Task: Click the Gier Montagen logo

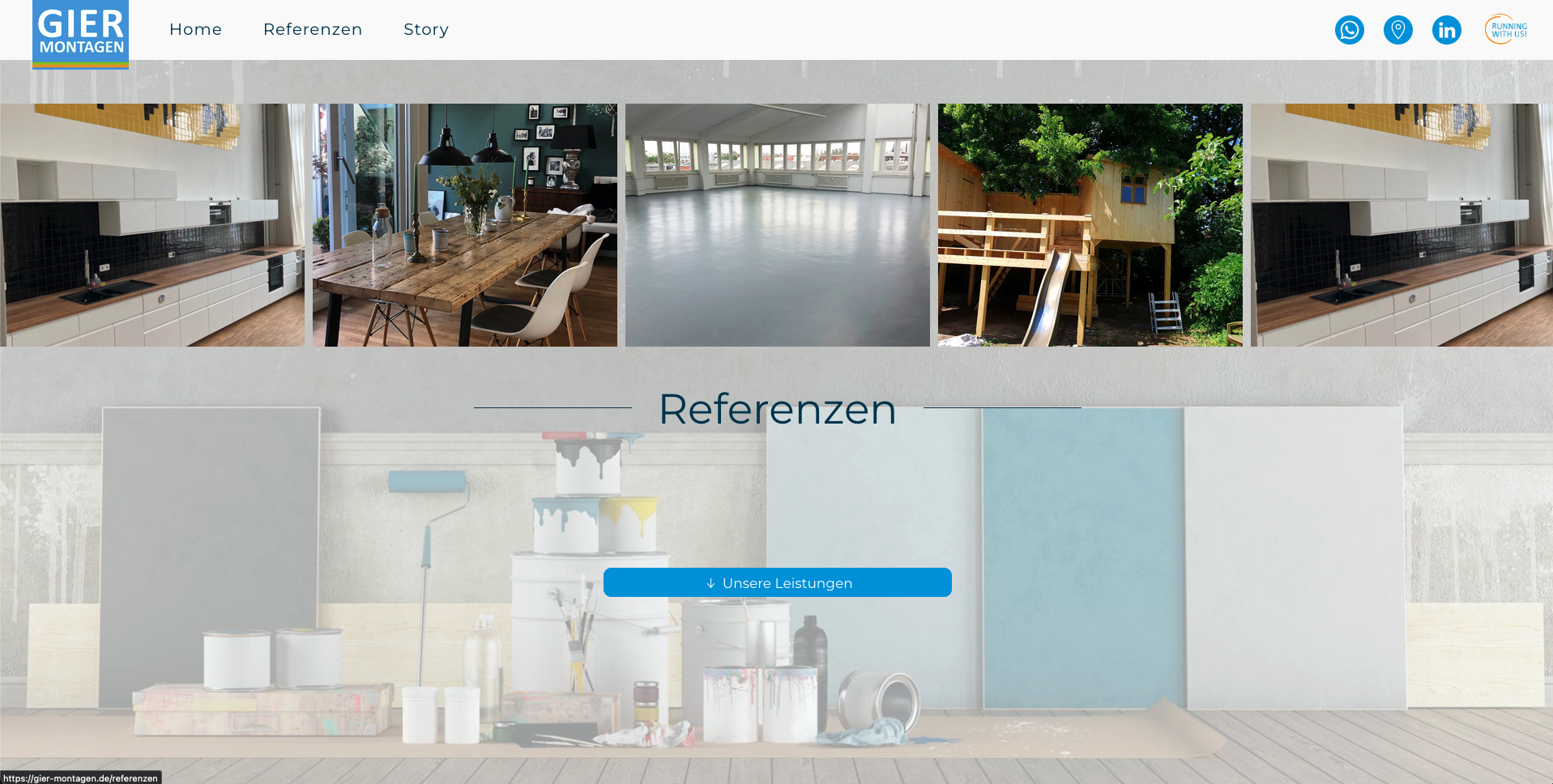Action: click(x=80, y=34)
